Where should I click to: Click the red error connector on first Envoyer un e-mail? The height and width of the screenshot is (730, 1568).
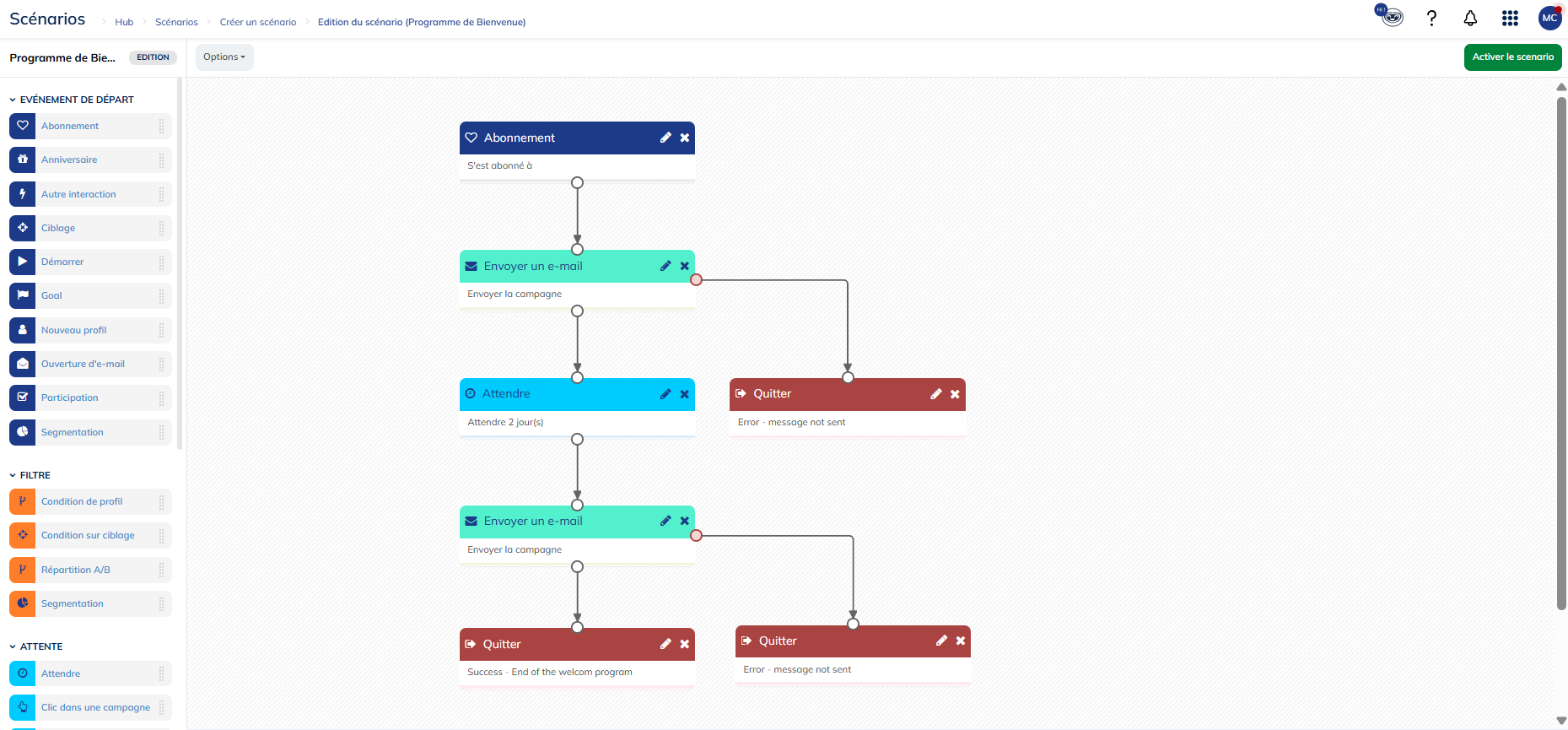[x=696, y=280]
